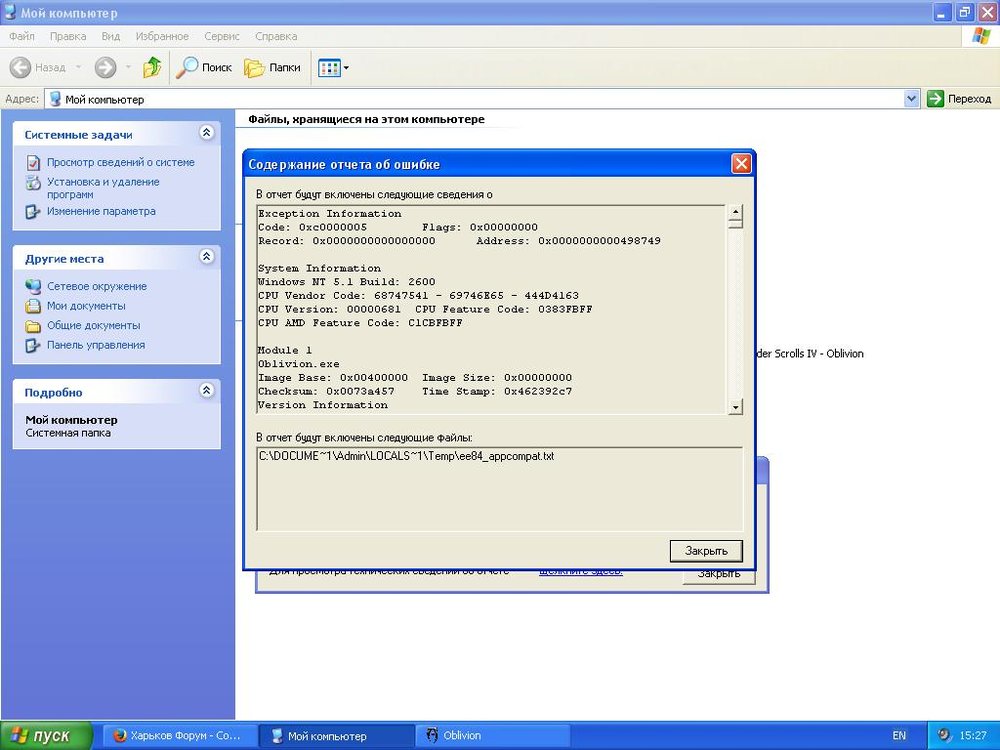Click the Exception Information heading line
The width and height of the screenshot is (1000, 750).
click(330, 214)
